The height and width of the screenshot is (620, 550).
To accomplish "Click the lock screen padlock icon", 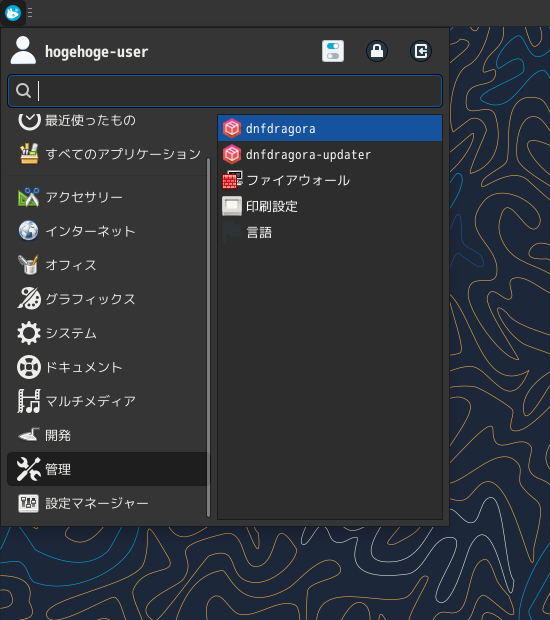I will pyautogui.click(x=376, y=51).
